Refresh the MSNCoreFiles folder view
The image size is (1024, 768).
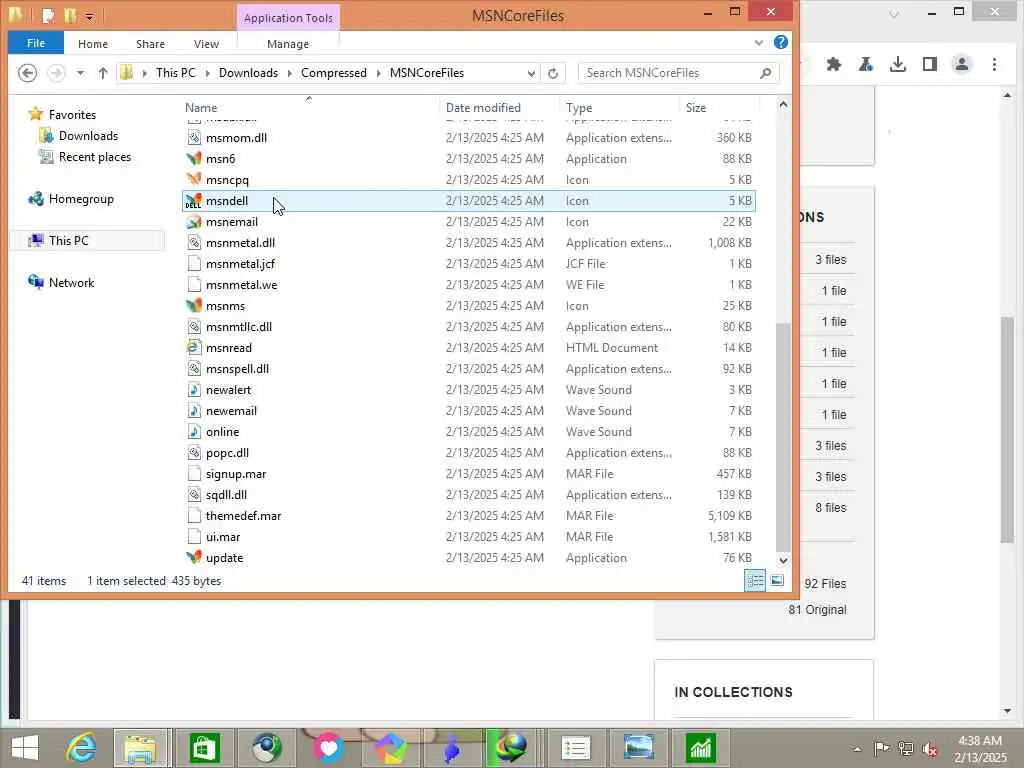(x=553, y=73)
